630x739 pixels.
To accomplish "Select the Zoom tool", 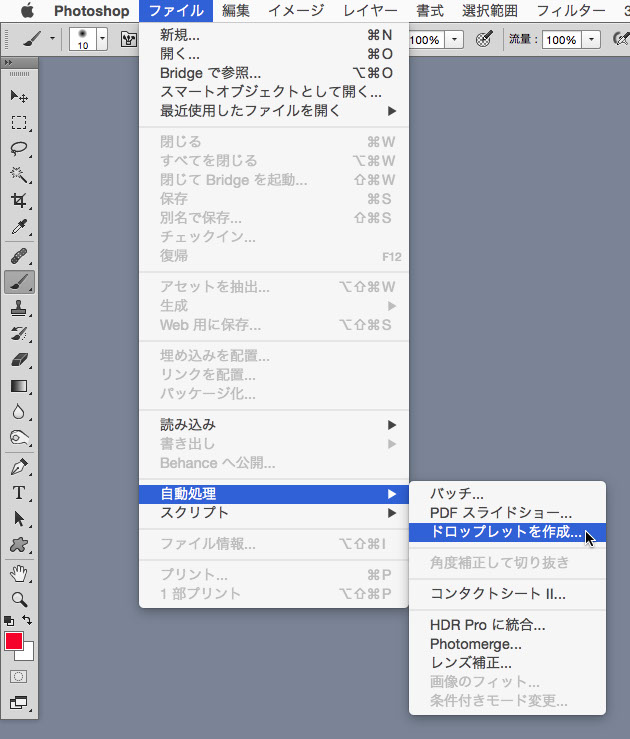I will tap(19, 599).
